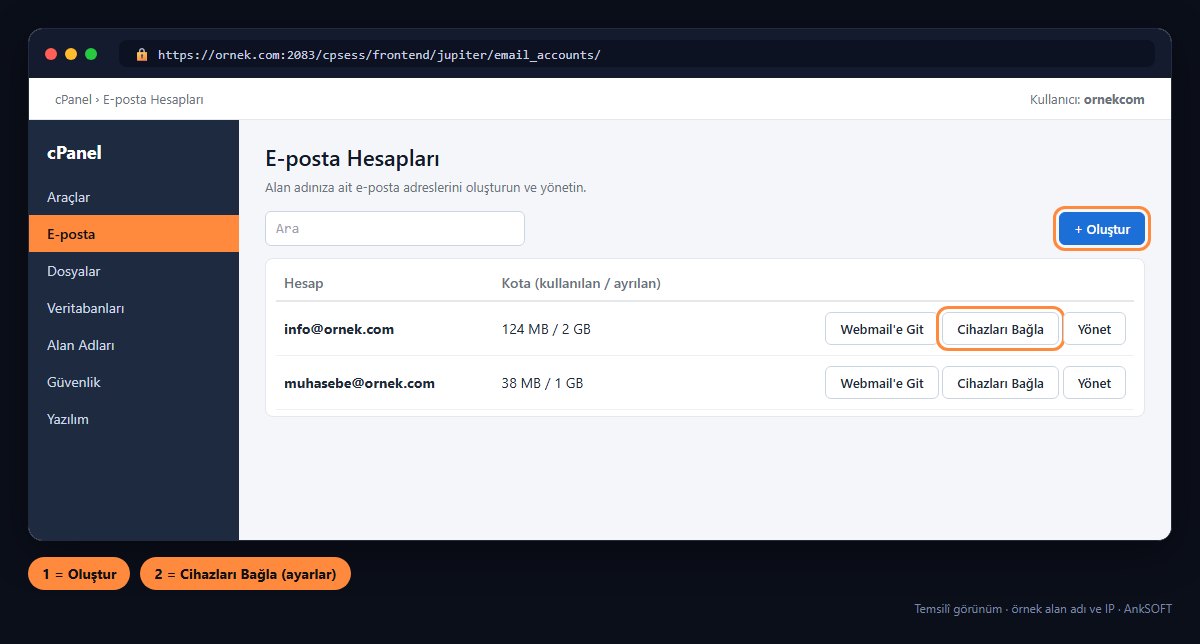Click the Kota column header

pyautogui.click(x=581, y=284)
